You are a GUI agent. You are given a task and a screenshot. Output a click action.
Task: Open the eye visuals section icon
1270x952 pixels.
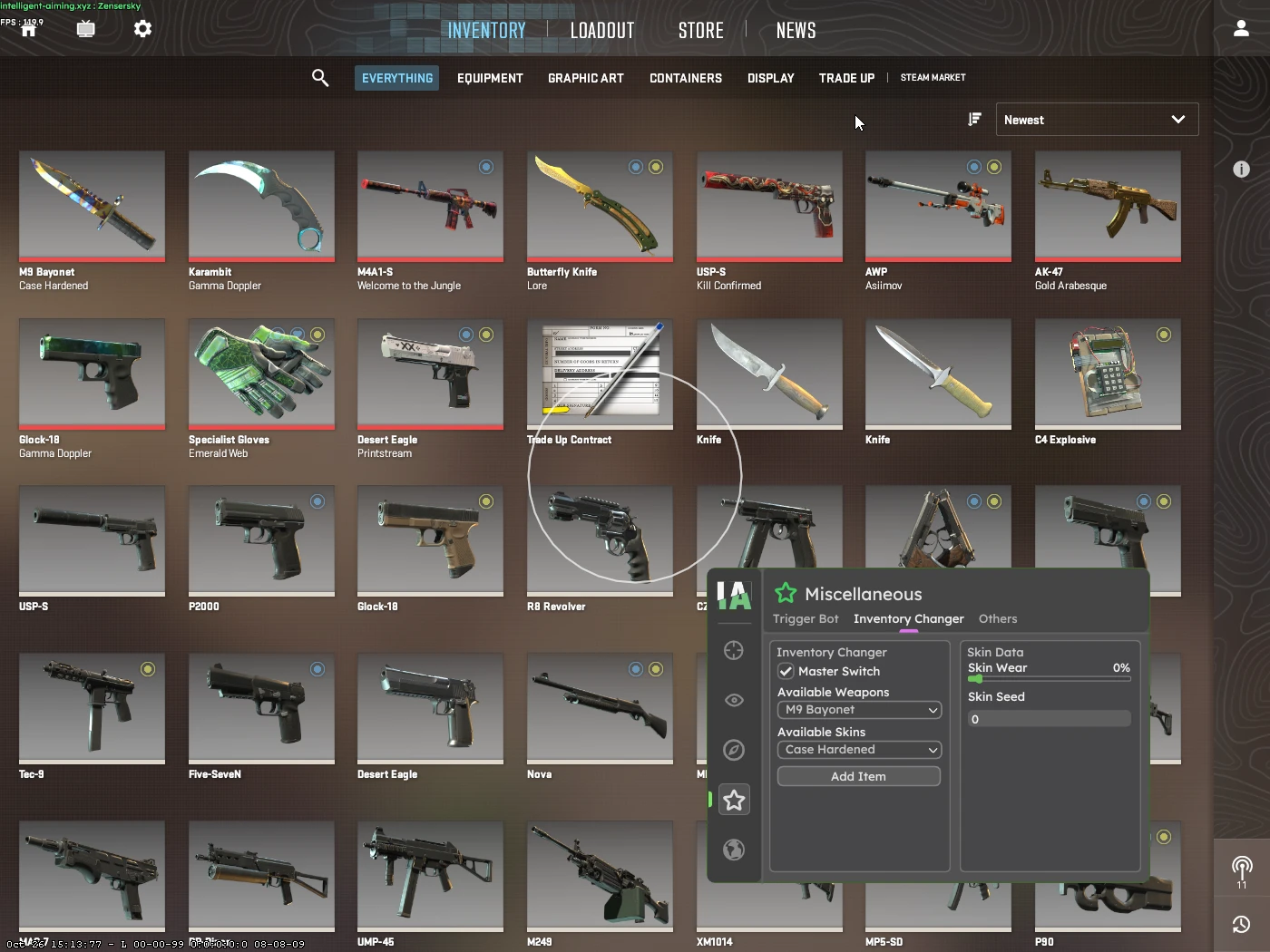coord(734,700)
